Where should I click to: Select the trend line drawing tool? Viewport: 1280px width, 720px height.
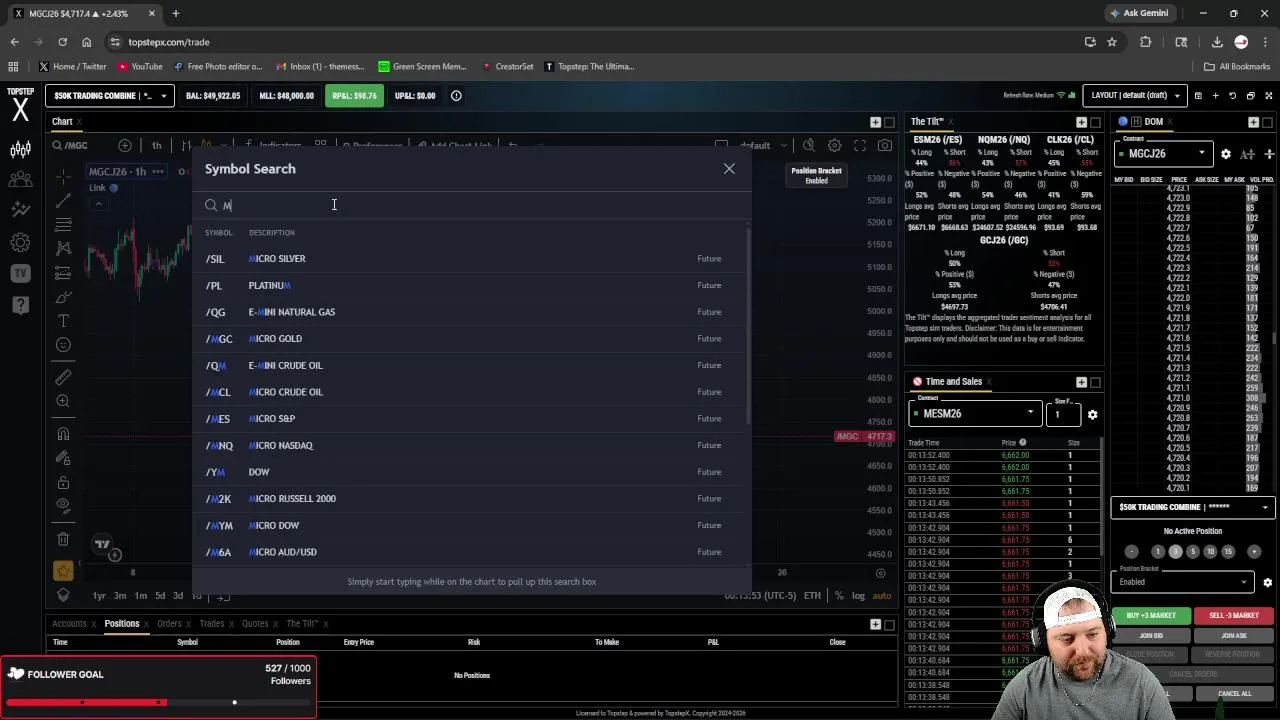point(63,200)
